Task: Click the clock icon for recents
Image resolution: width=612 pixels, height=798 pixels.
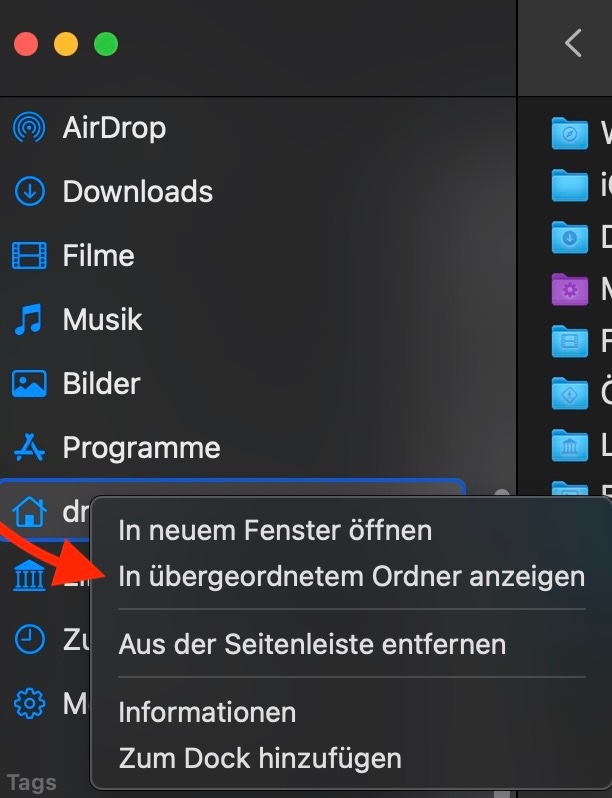Action: (x=30, y=639)
